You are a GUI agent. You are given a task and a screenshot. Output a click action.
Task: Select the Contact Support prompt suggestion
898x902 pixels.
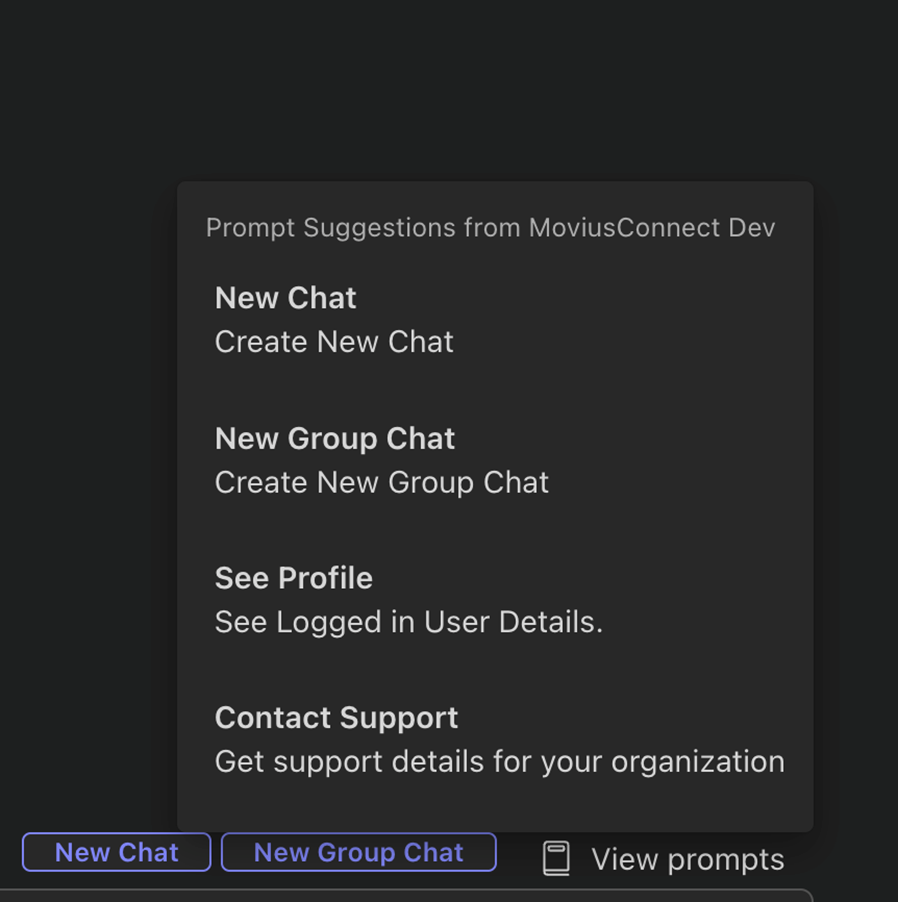click(336, 718)
